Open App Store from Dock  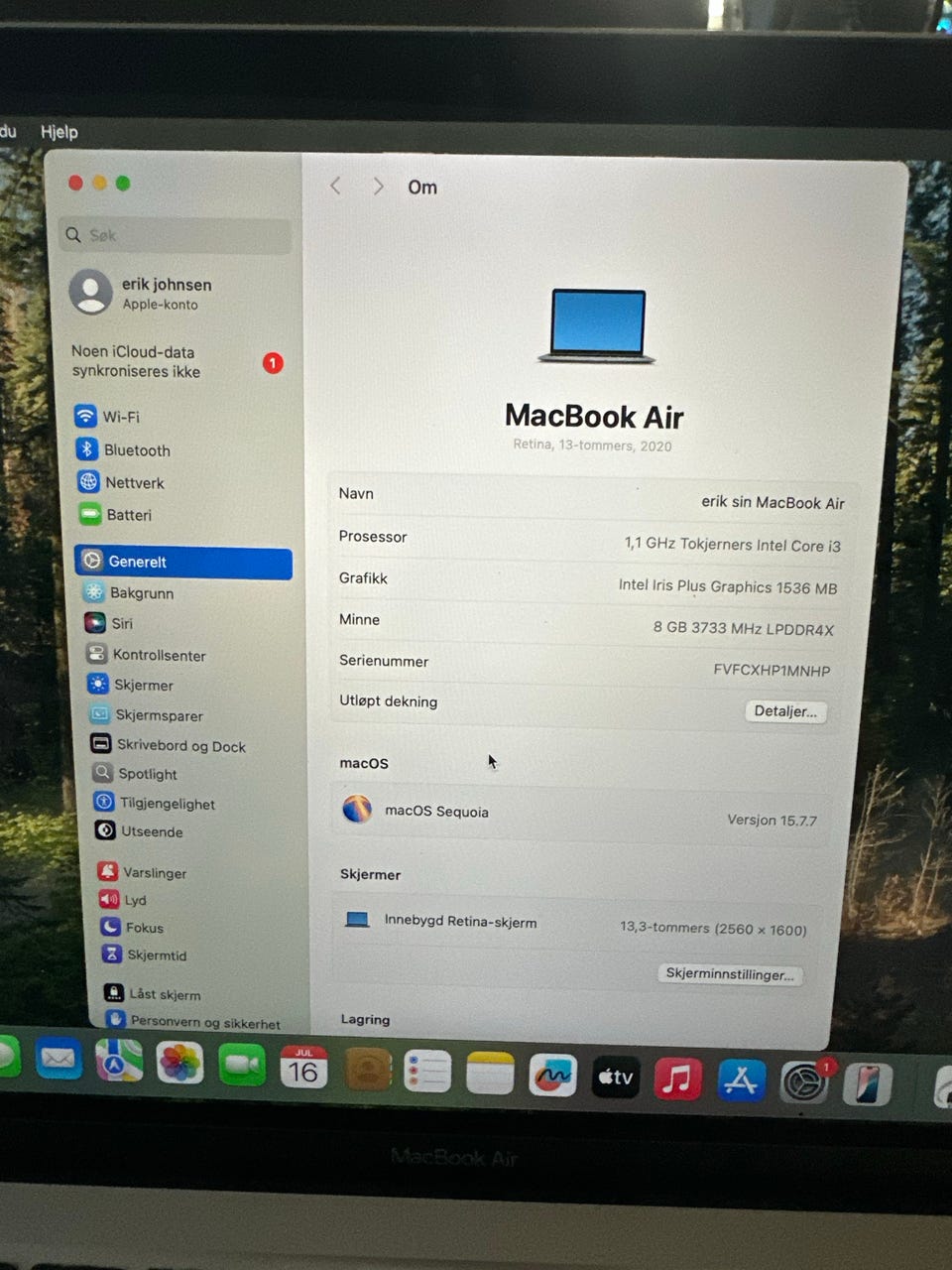(x=741, y=1081)
